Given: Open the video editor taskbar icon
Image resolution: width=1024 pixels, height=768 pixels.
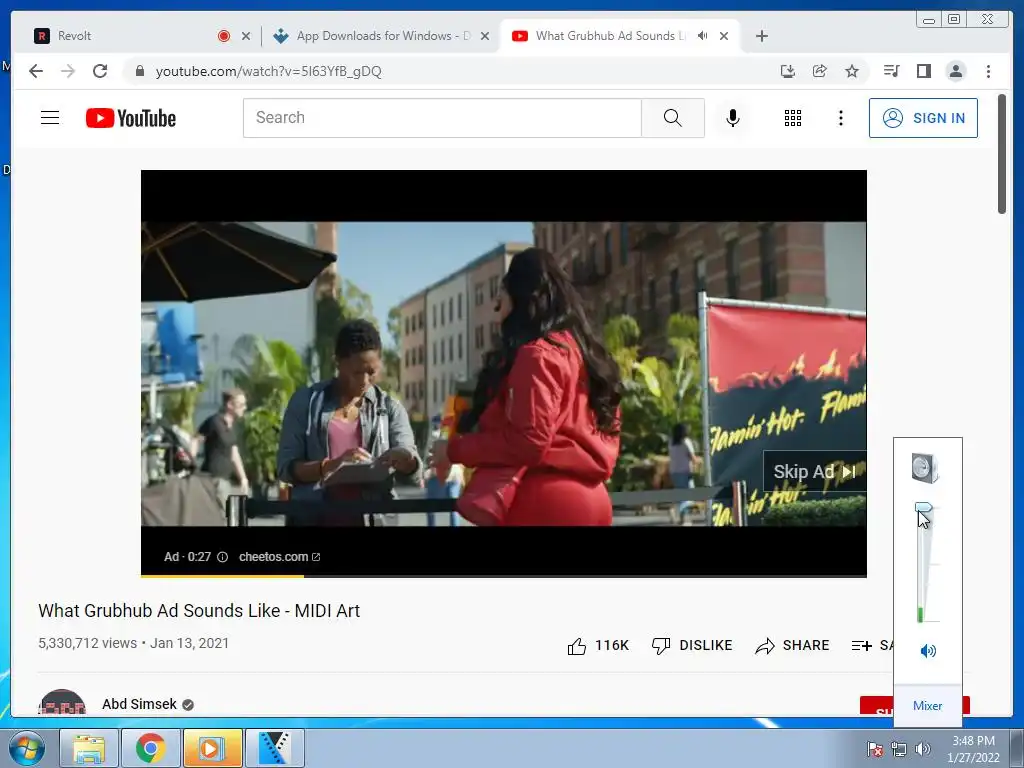Looking at the screenshot, I should [274, 748].
